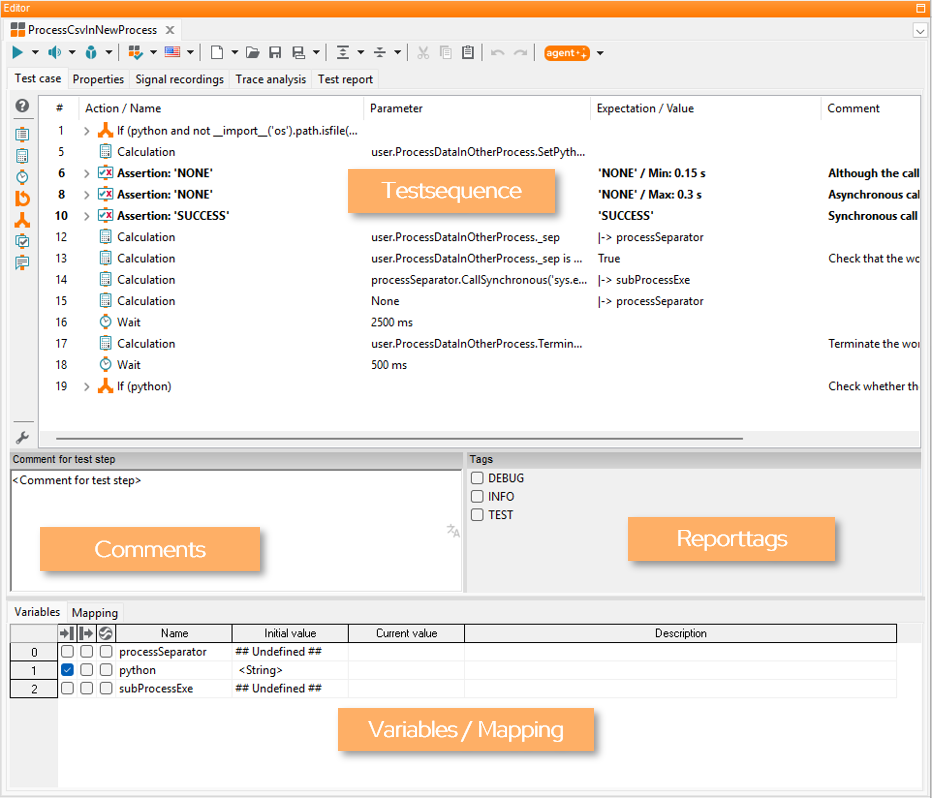Open the tab list dropdown at editor top right
Image resolution: width=932 pixels, height=798 pixels.
[920, 30]
